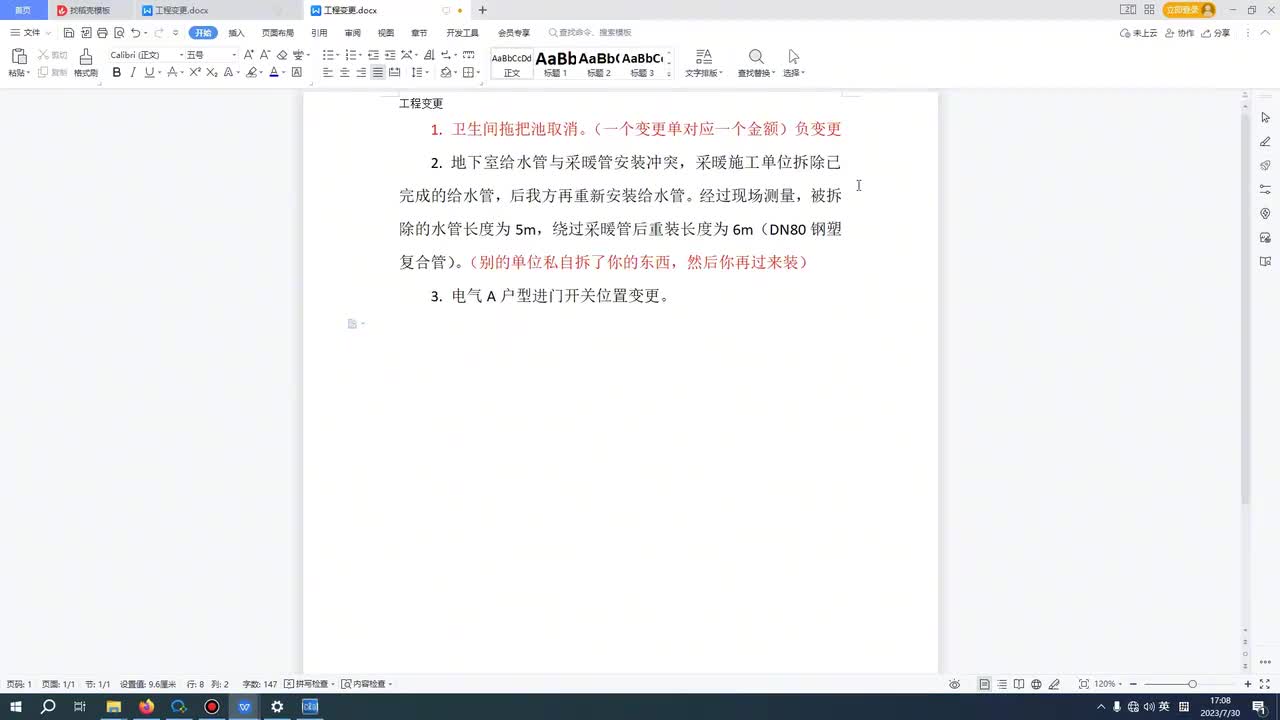Image resolution: width=1280 pixels, height=720 pixels.
Task: Toggle Strikethrough text formatting
Action: click(172, 72)
